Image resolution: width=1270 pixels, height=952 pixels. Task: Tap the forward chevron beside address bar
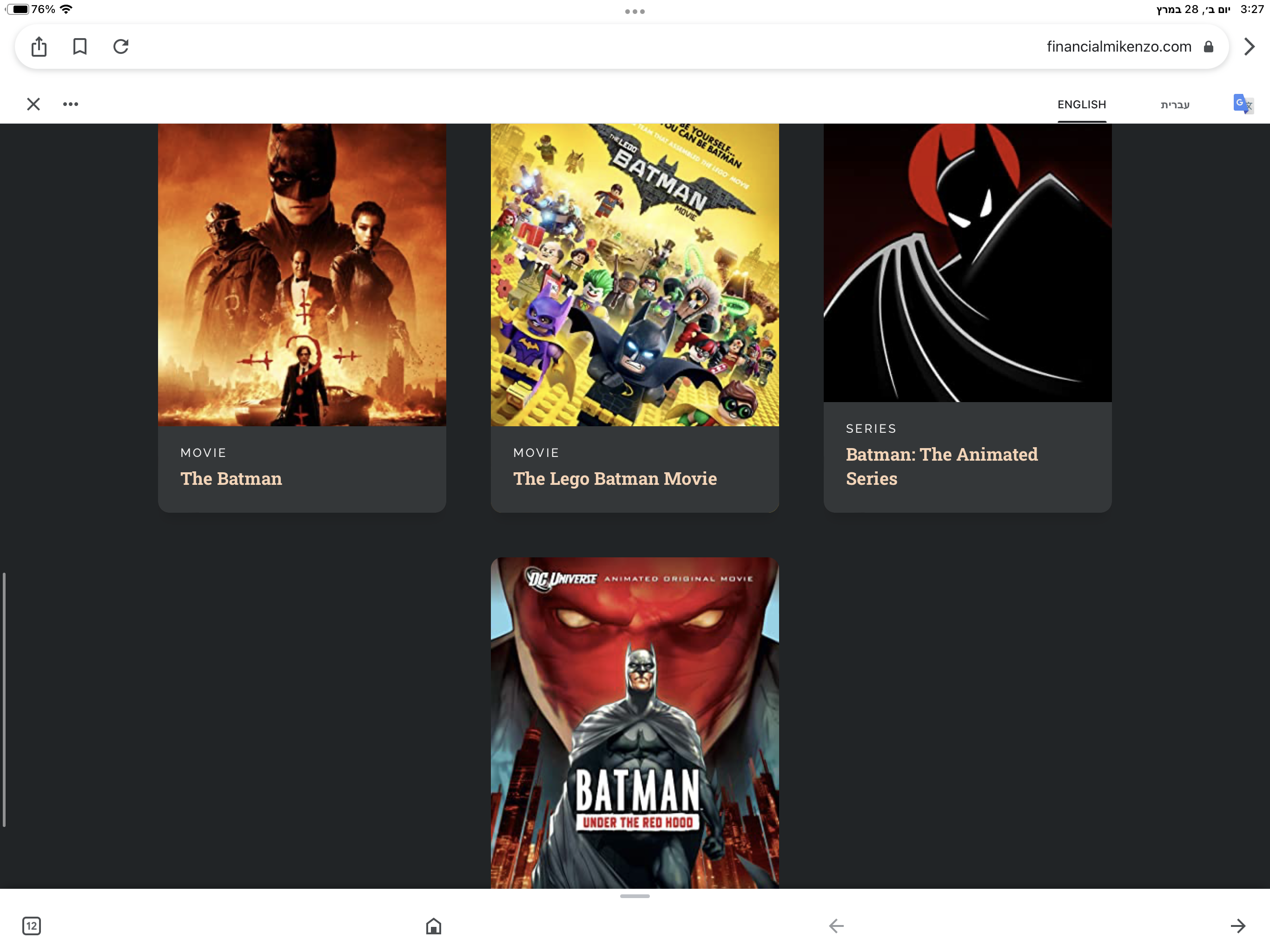point(1250,46)
